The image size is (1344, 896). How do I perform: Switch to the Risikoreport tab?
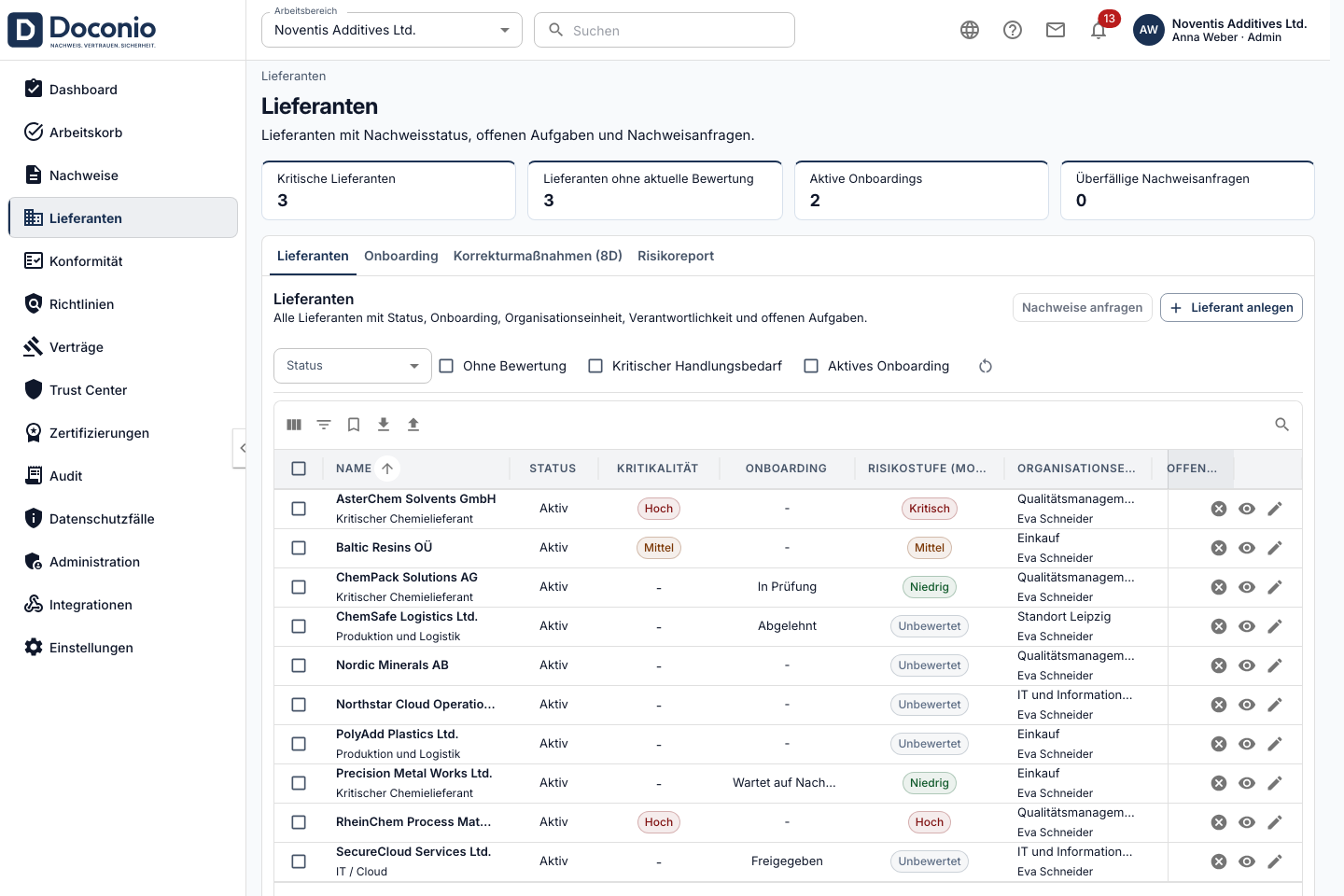tap(676, 256)
